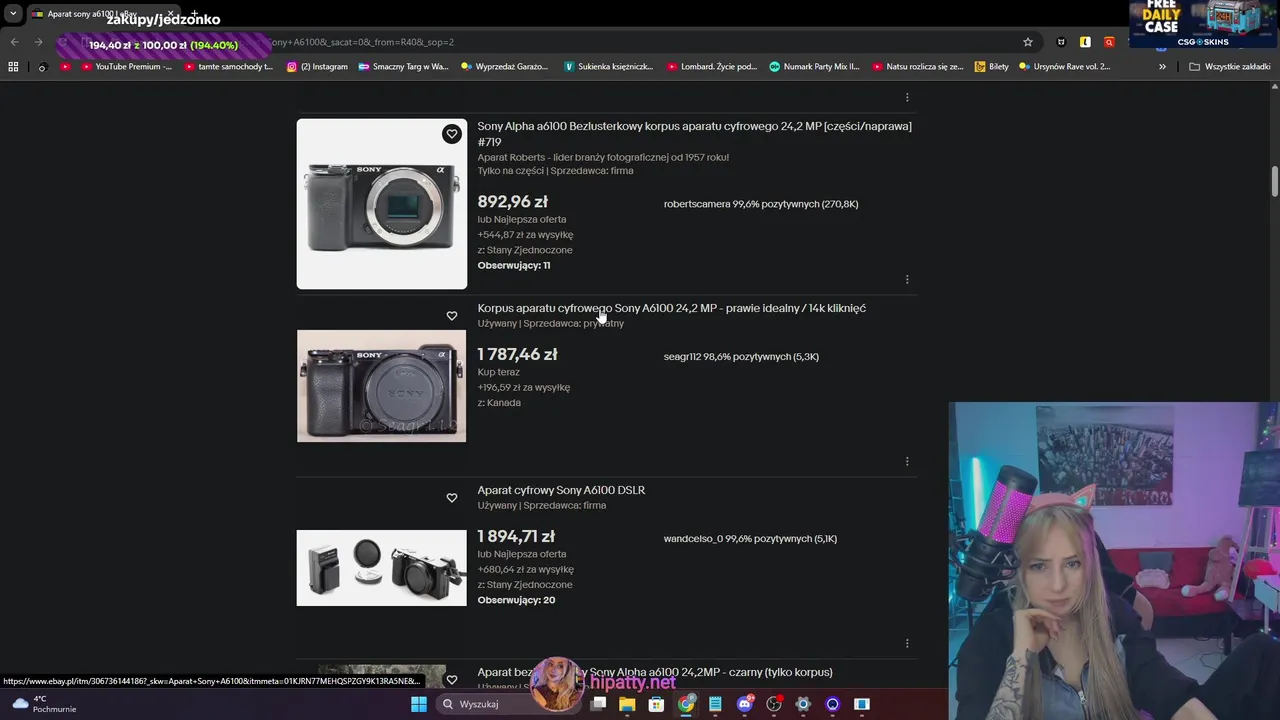
Task: Open the 'Korpus aparatu cyfrowego Sony A6100' listing title
Action: tap(671, 308)
